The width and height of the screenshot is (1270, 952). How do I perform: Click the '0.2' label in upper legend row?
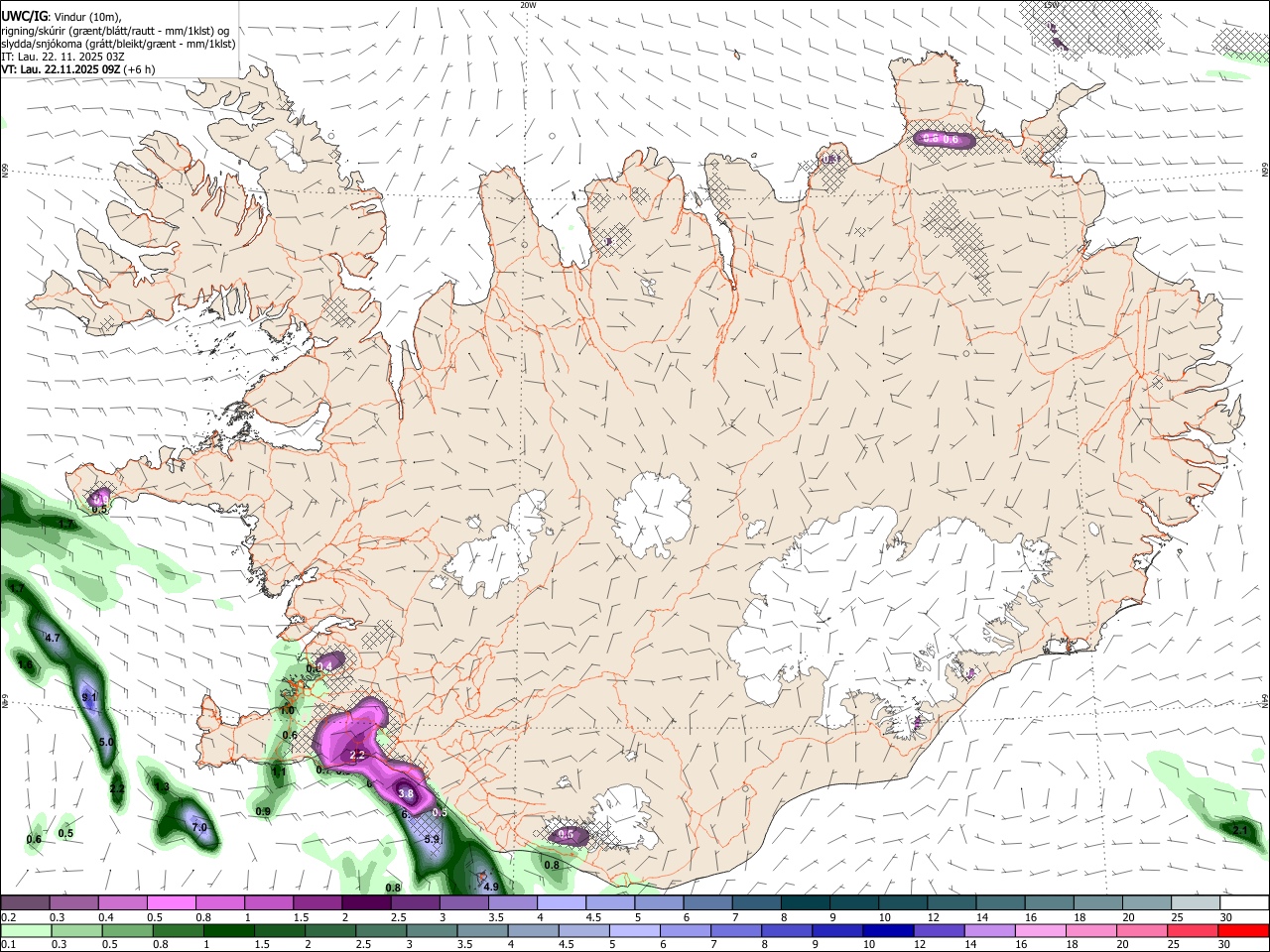tap(8, 917)
